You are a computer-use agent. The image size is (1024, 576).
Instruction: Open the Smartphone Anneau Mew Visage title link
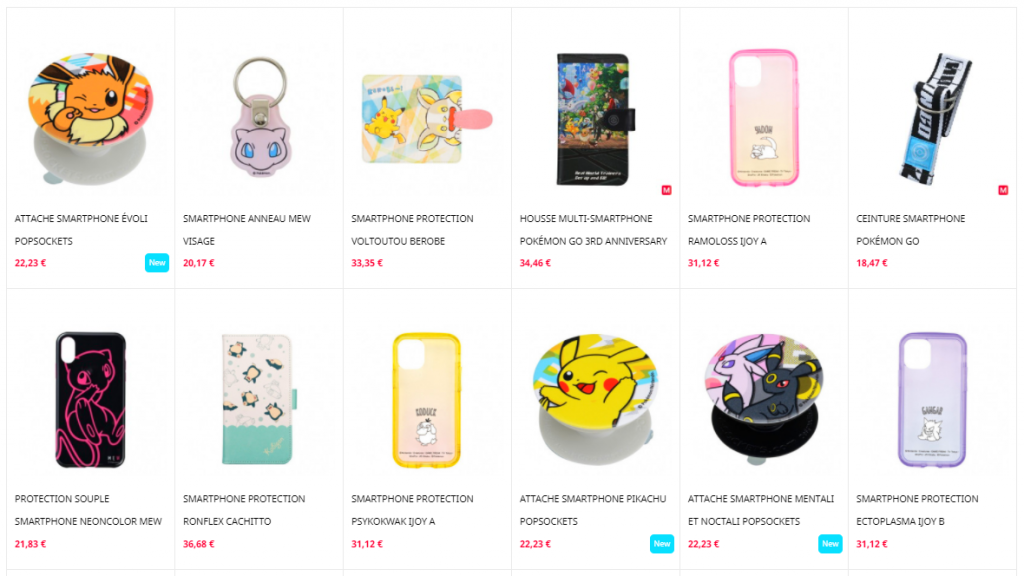click(247, 230)
